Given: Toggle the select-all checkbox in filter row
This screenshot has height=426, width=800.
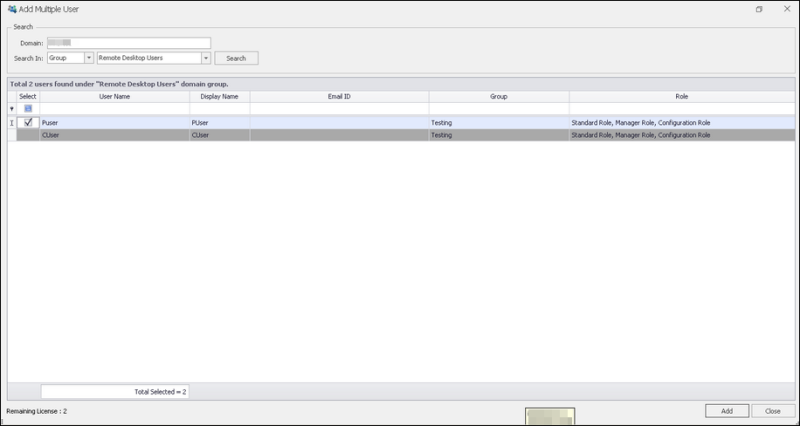Looking at the screenshot, I should pos(28,108).
